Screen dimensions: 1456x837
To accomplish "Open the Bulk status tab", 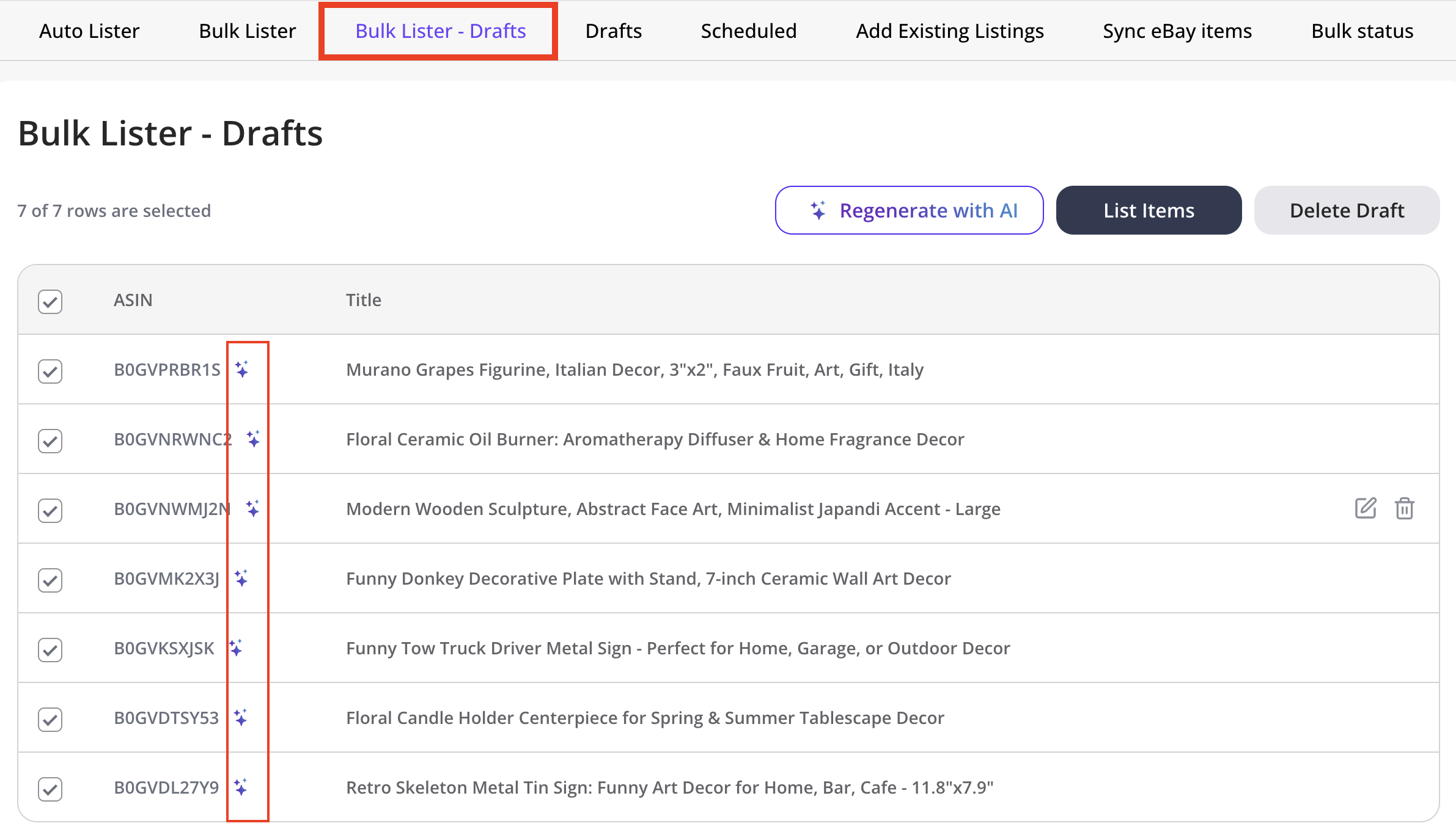I will pyautogui.click(x=1362, y=30).
